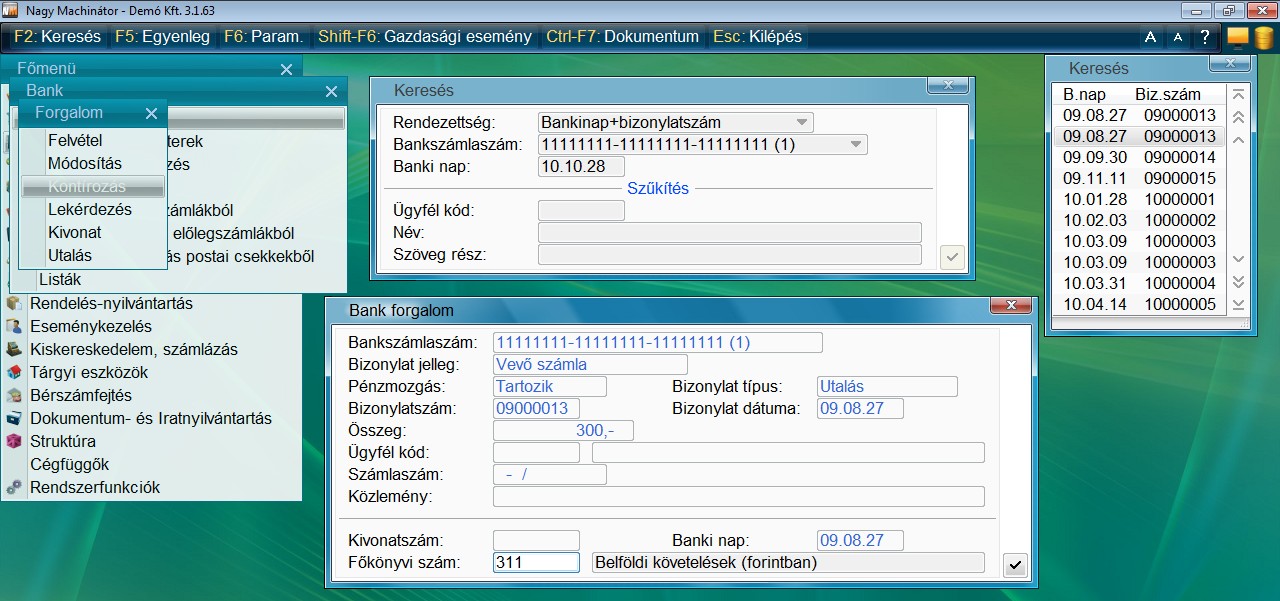Click Ctrl-F7: Dokumentum toolbar command
The height and width of the screenshot is (601, 1280).
pyautogui.click(x=622, y=37)
